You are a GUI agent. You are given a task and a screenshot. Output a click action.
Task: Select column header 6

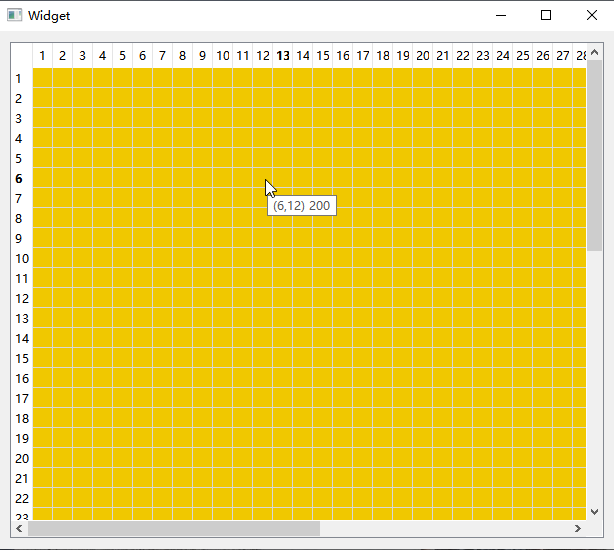[x=143, y=56]
